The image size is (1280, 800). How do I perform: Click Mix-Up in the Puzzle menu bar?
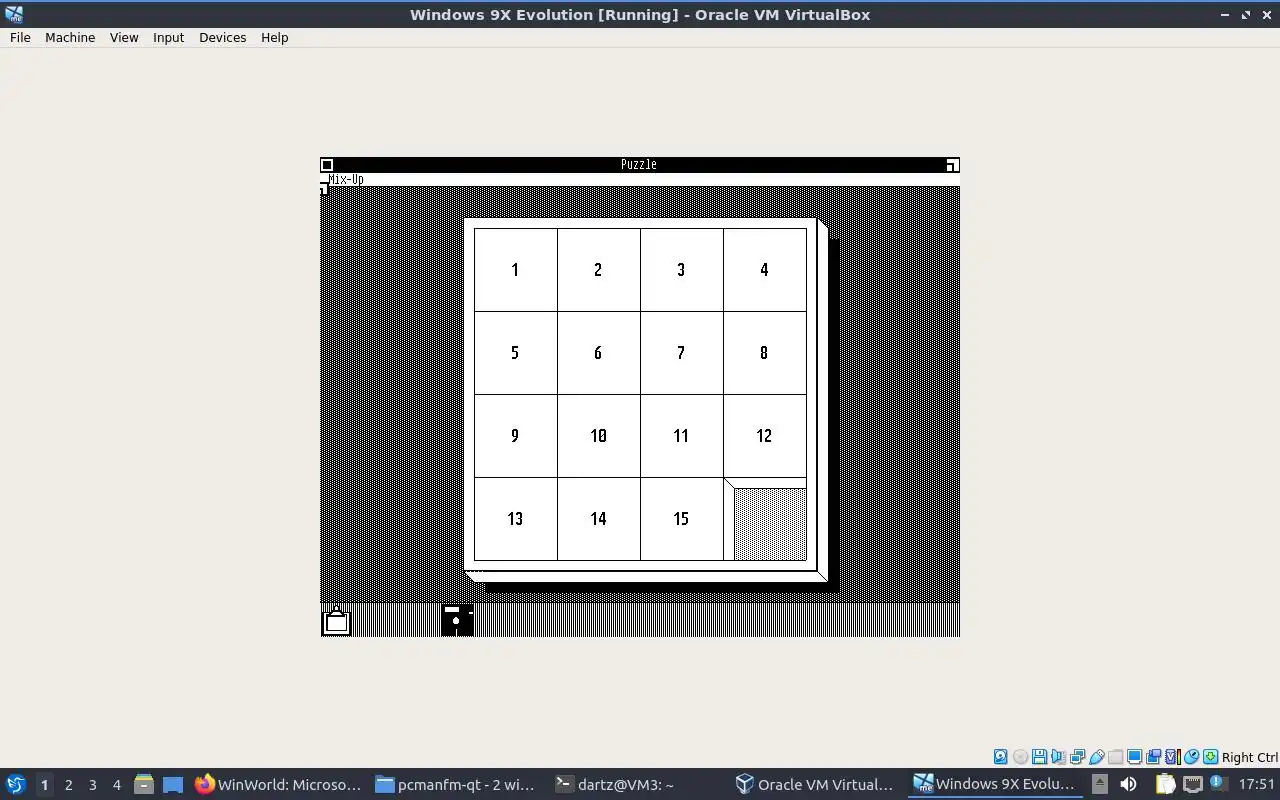click(346, 180)
